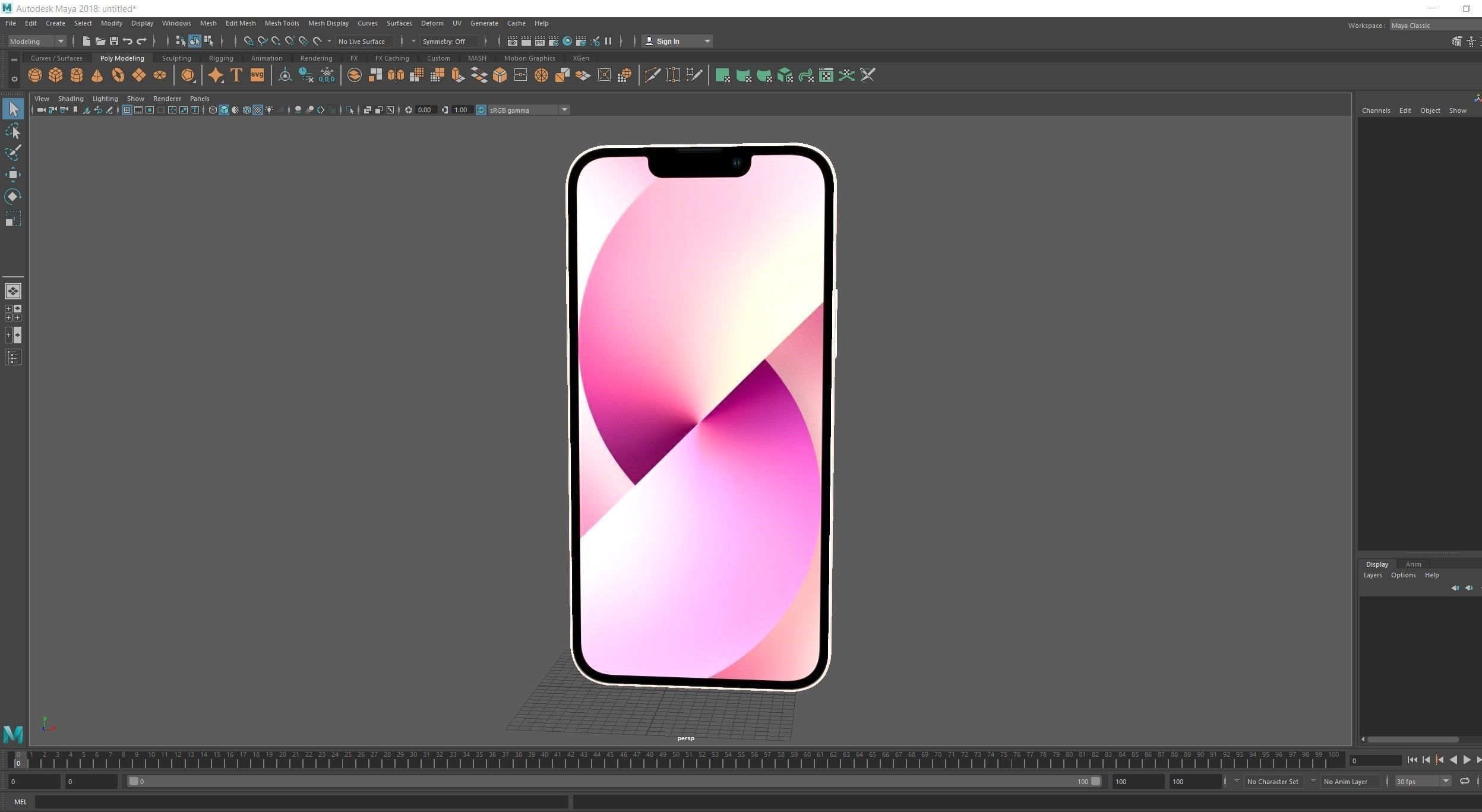Toggle the playback loop button
This screenshot has height=812, width=1482.
1465,781
